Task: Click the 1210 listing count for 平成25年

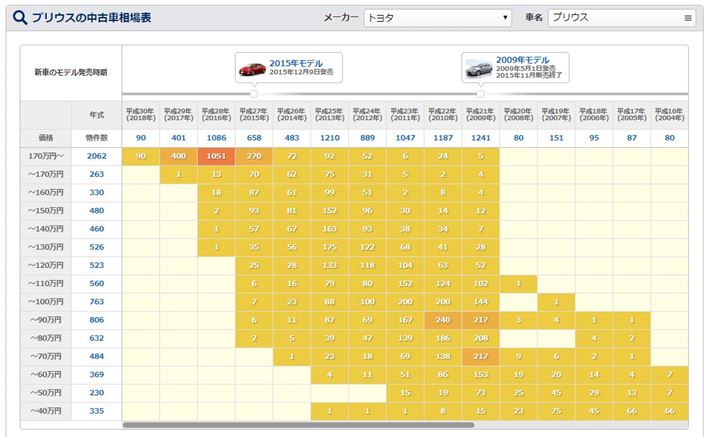Action: [x=329, y=137]
